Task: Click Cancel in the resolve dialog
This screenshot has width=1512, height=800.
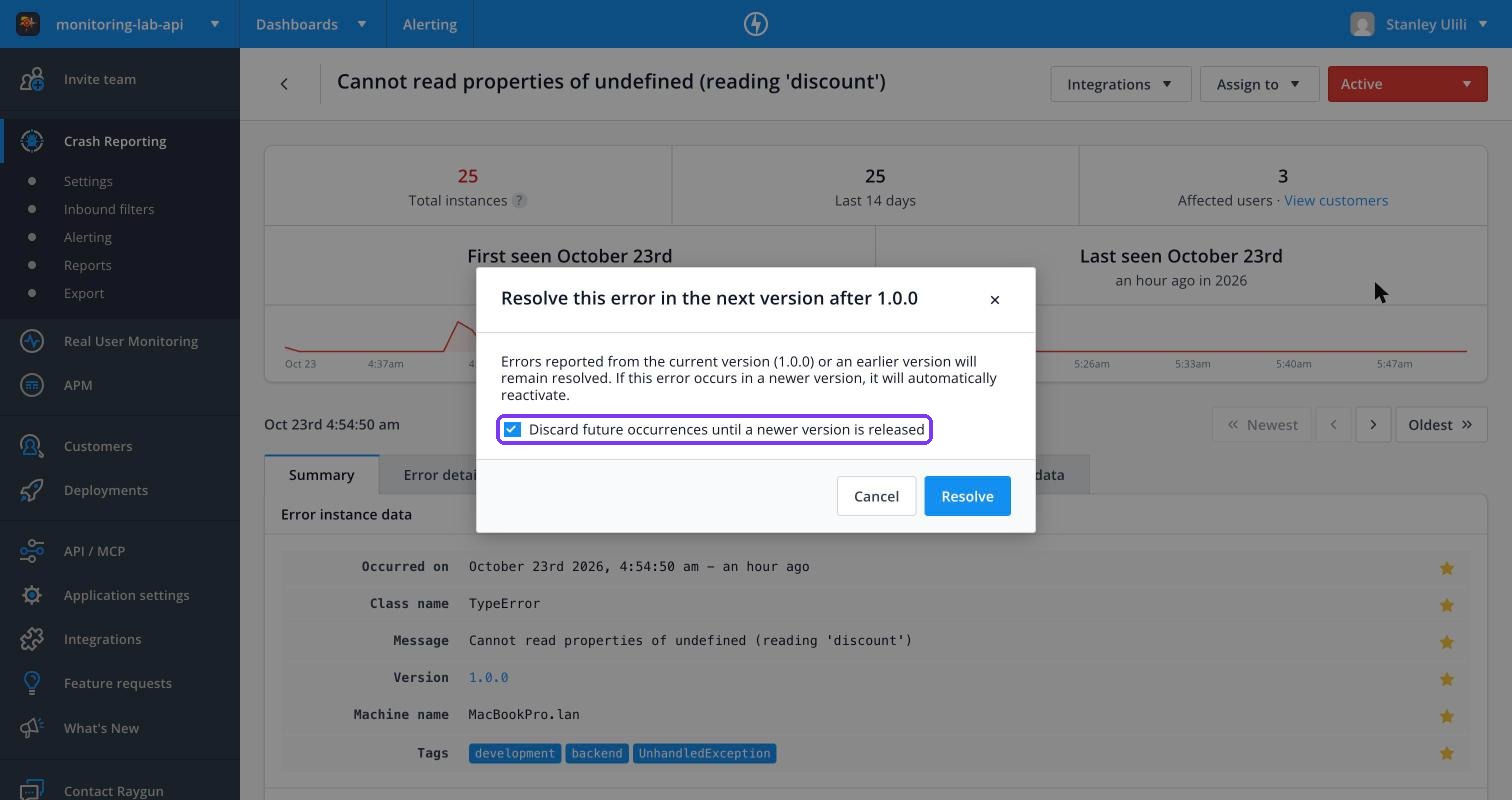Action: [876, 496]
